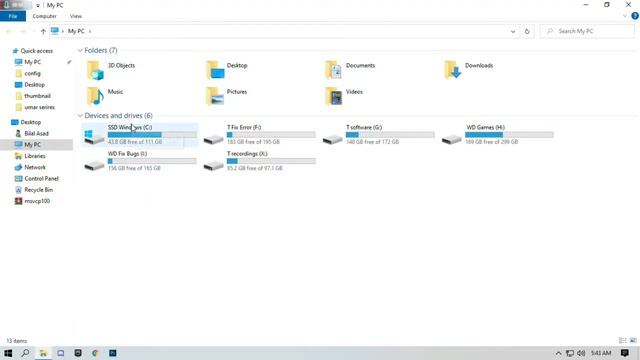The width and height of the screenshot is (640, 360).
Task: Open config folder in navigation pane
Action: pyautogui.click(x=32, y=73)
